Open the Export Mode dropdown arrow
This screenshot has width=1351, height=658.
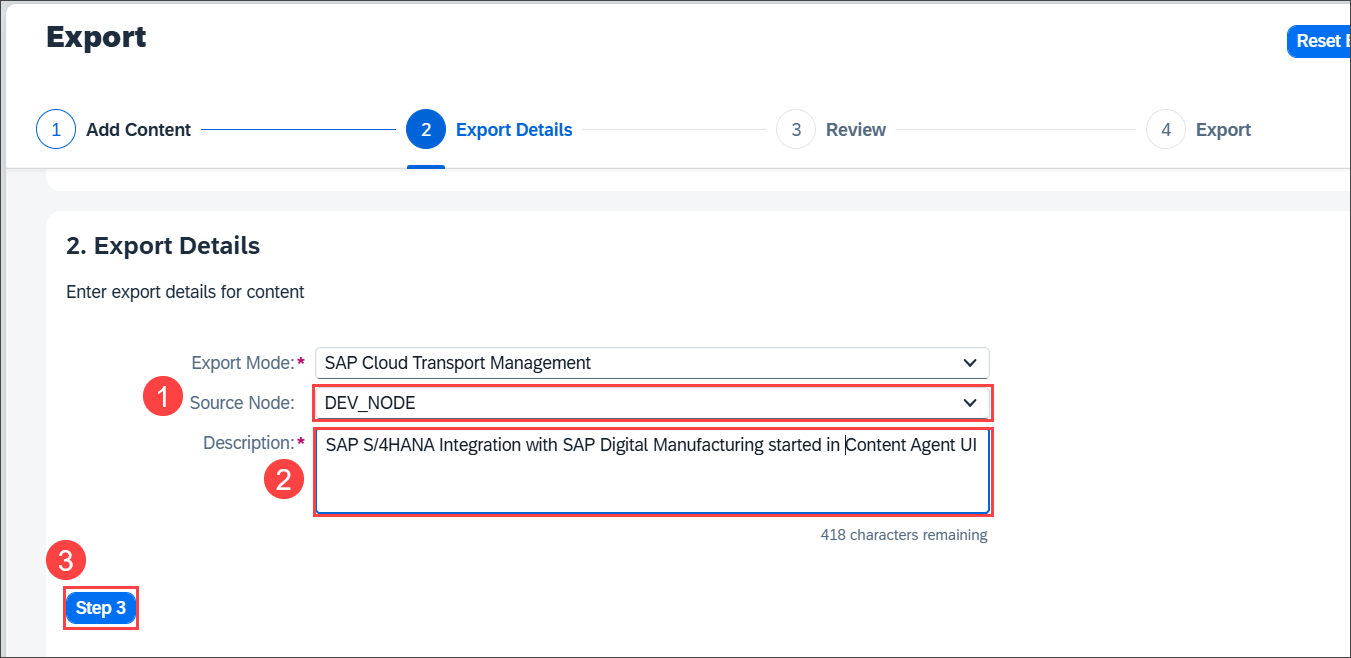[x=969, y=362]
